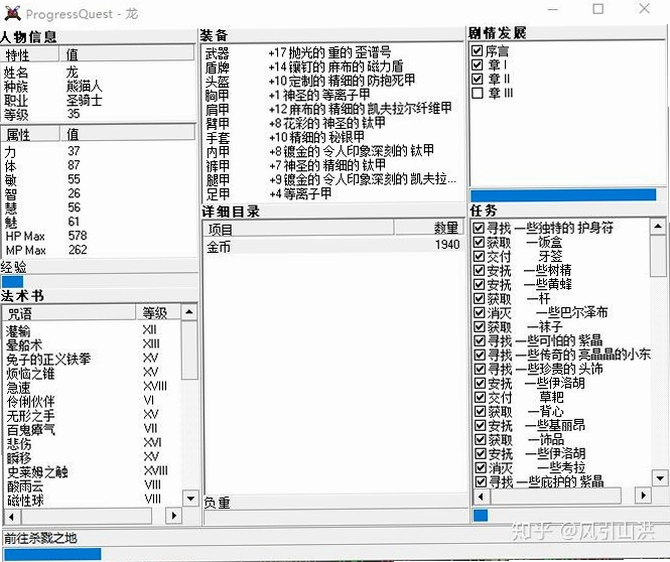Check the 章 III checkbox
Image resolution: width=670 pixels, height=562 pixels.
pos(477,93)
